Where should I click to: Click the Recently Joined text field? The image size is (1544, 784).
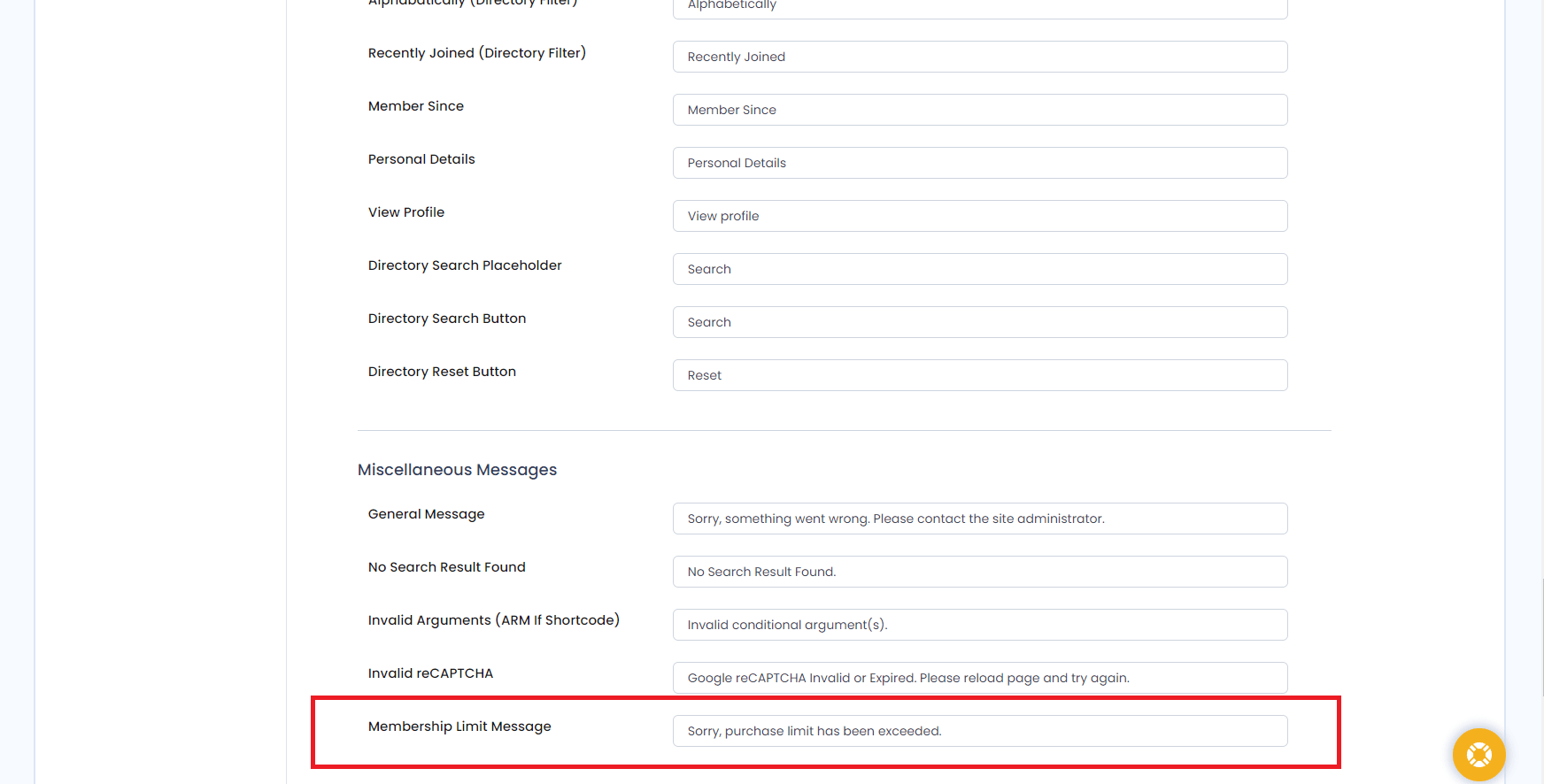pos(979,57)
